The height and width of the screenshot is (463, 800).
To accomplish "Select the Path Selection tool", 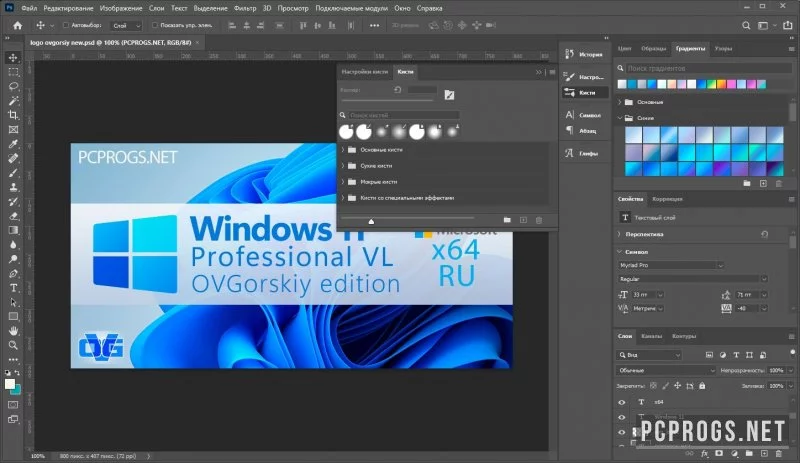I will tap(13, 302).
